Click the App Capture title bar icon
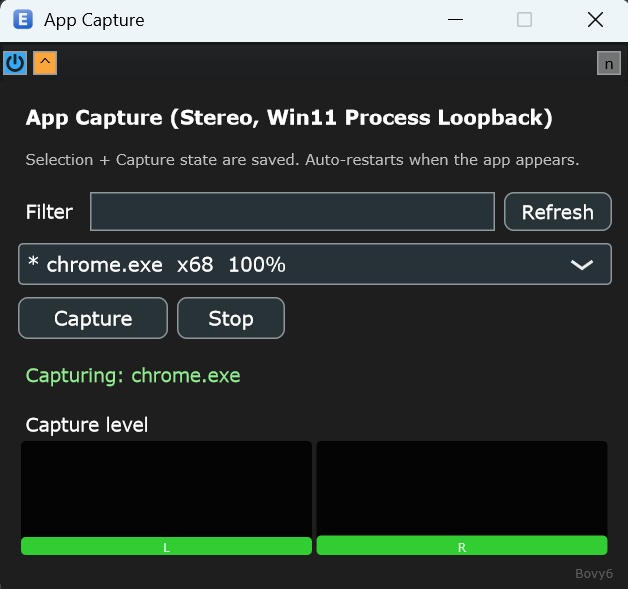Image resolution: width=628 pixels, height=589 pixels. (x=23, y=20)
